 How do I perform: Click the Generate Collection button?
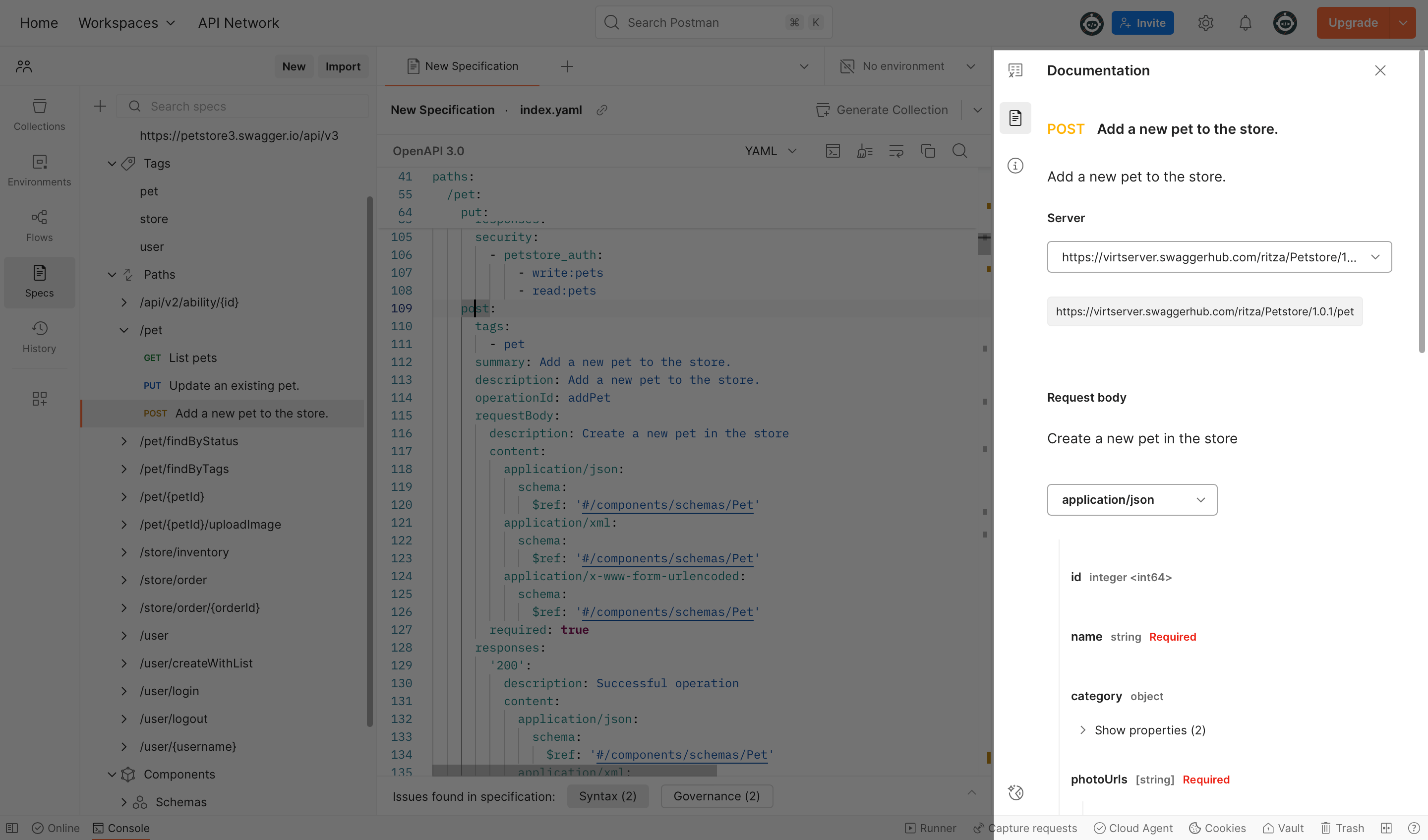(882, 110)
